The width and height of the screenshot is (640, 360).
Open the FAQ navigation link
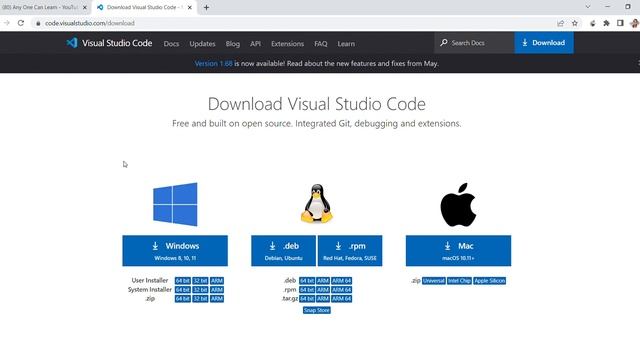point(321,44)
